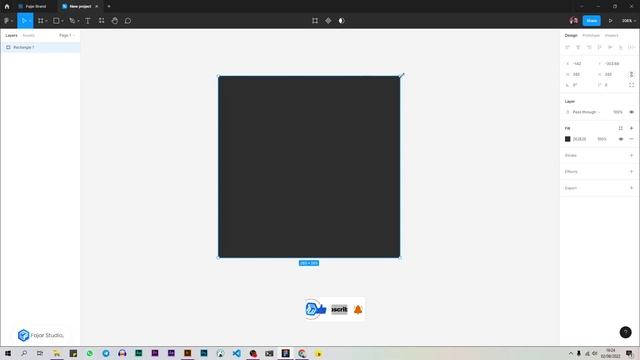Toggle independent corners option

coord(631,85)
